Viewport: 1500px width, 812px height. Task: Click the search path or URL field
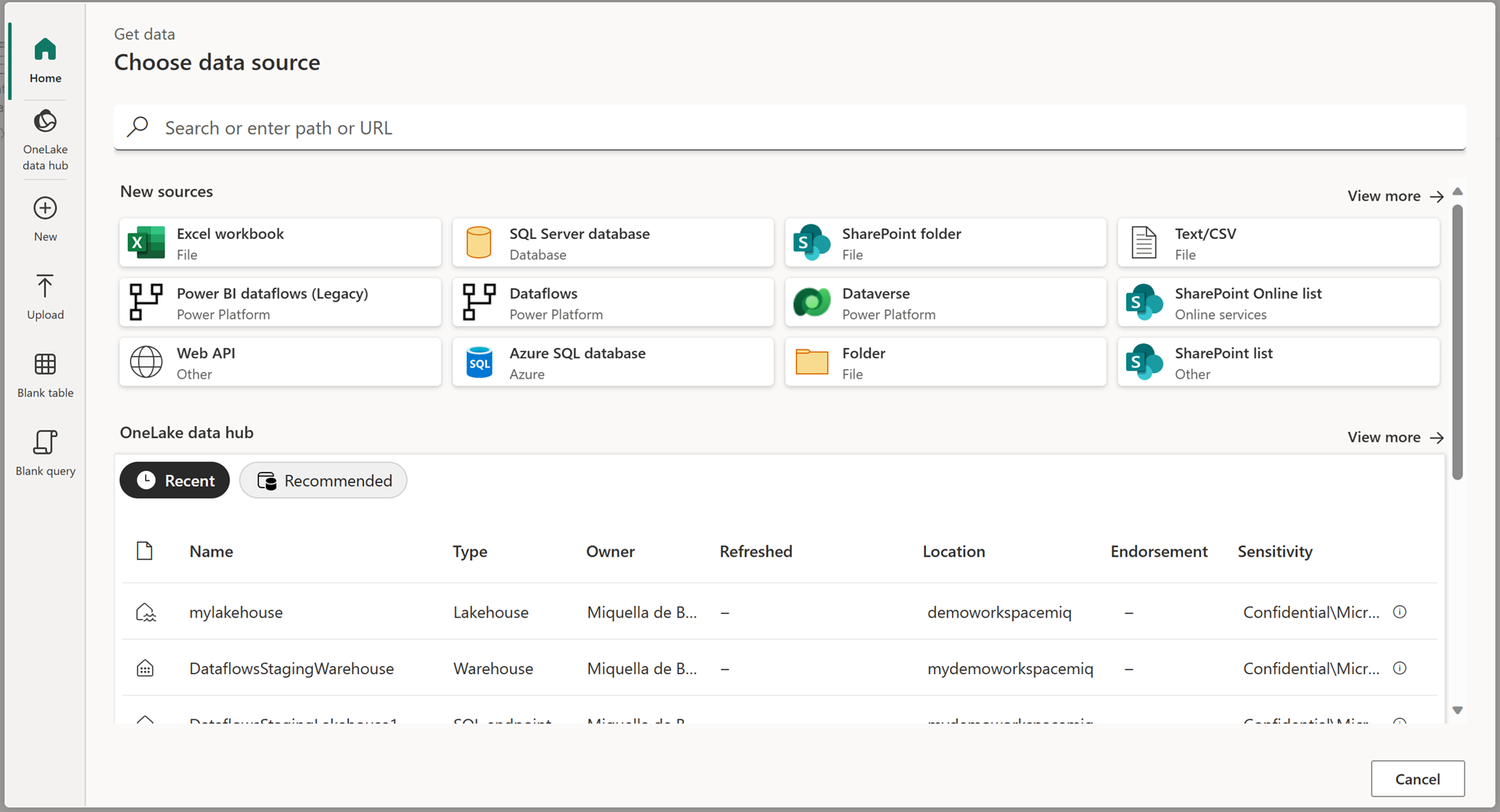pyautogui.click(x=790, y=128)
